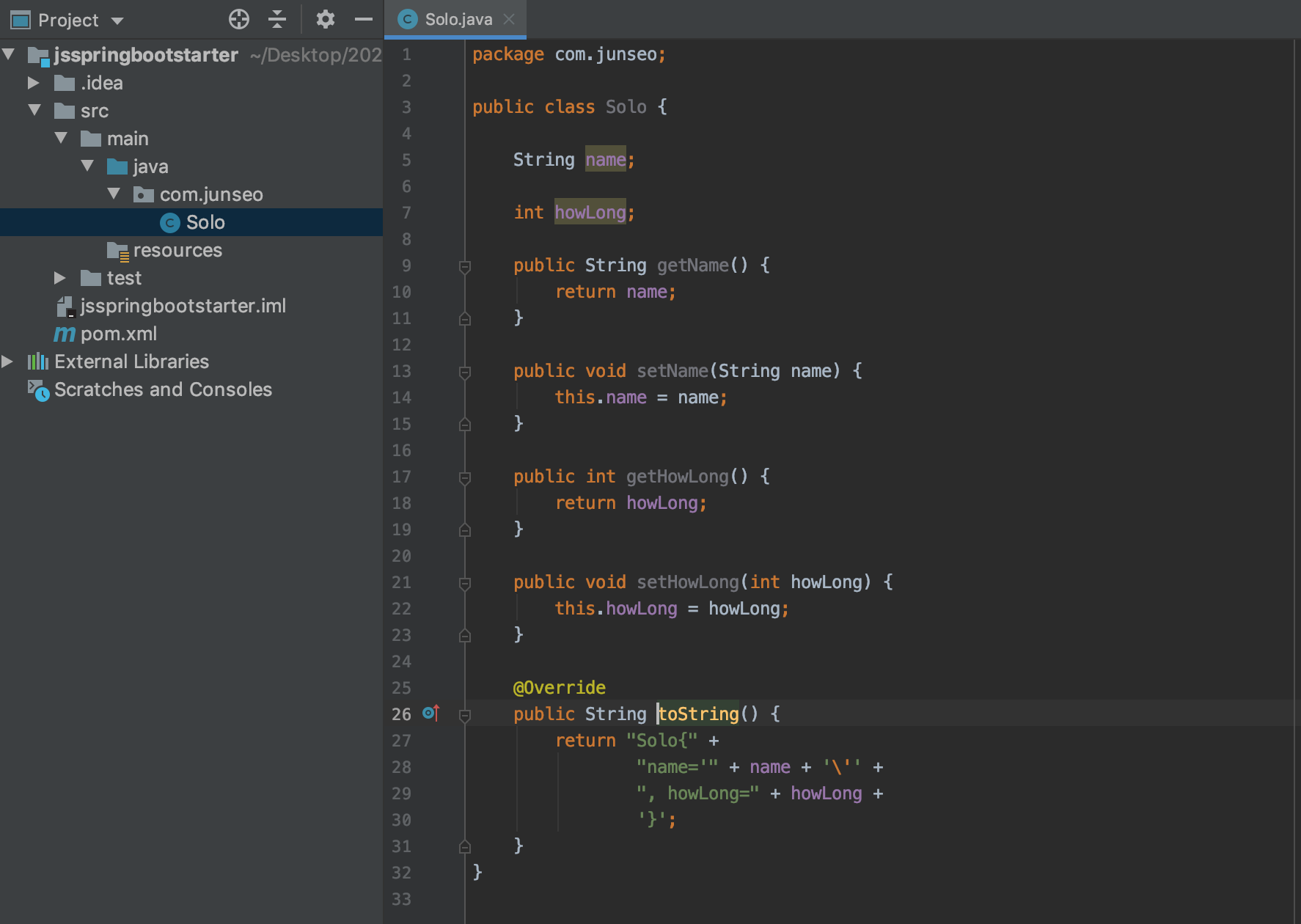Click the External Libraries icon
The height and width of the screenshot is (924, 1301).
(x=38, y=362)
